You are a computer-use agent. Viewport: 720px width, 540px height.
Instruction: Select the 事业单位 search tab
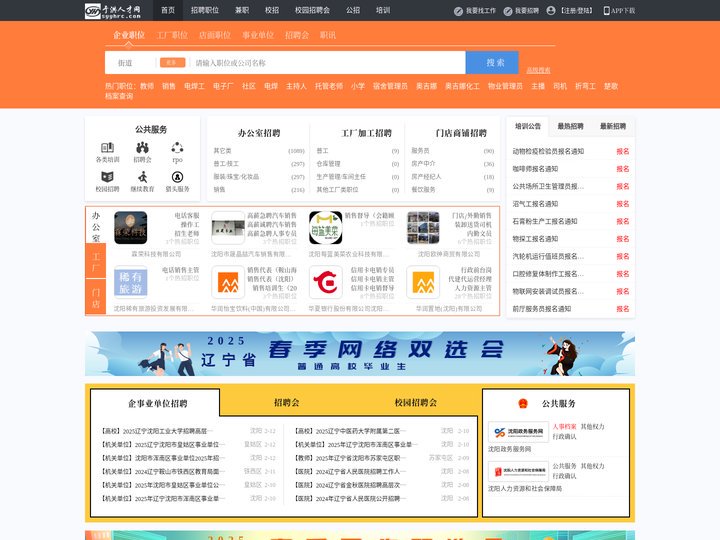[258, 35]
